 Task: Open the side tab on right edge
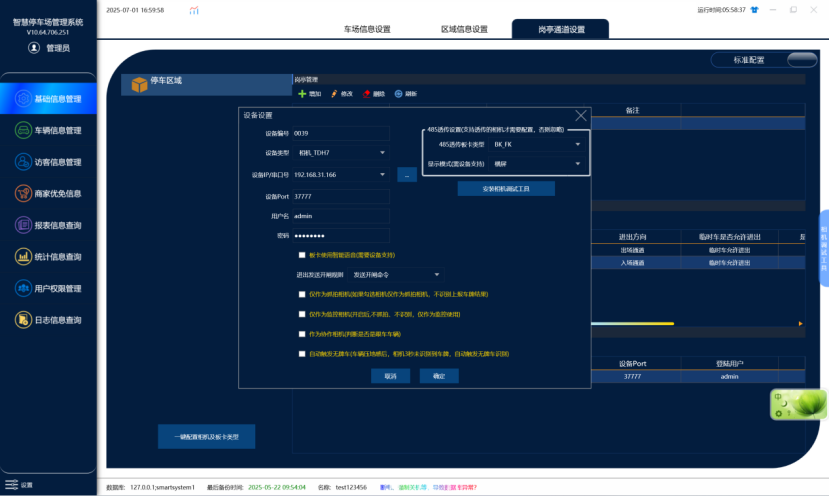click(x=824, y=248)
